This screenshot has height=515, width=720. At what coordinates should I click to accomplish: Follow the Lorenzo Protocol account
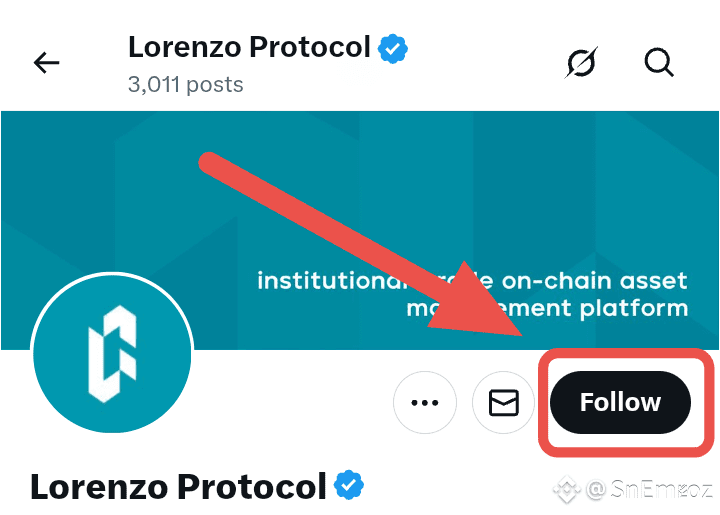tap(620, 403)
